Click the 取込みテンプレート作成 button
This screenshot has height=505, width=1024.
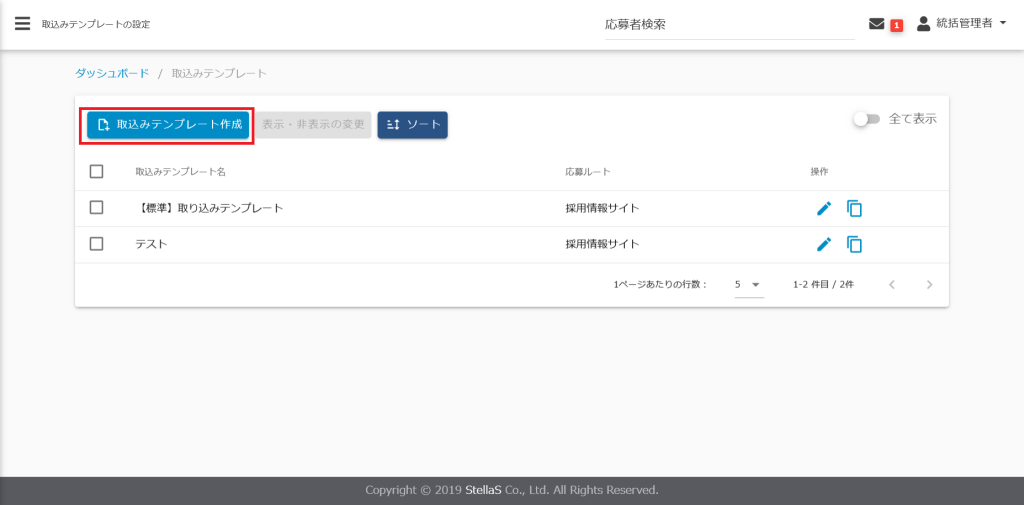pyautogui.click(x=168, y=125)
